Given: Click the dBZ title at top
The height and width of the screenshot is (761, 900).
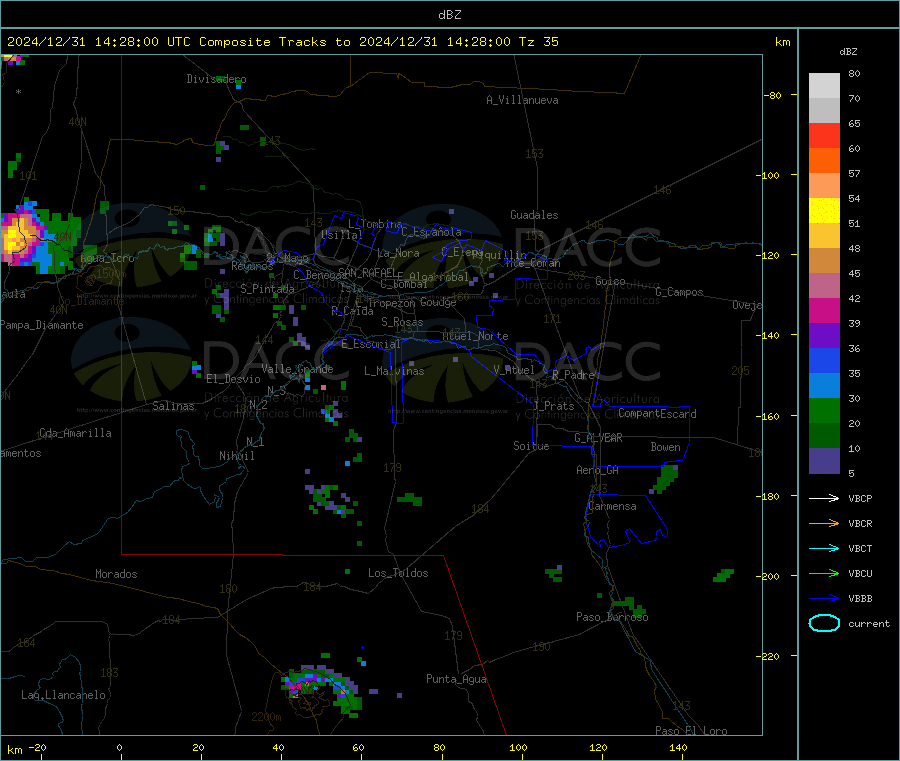Looking at the screenshot, I should tap(449, 15).
